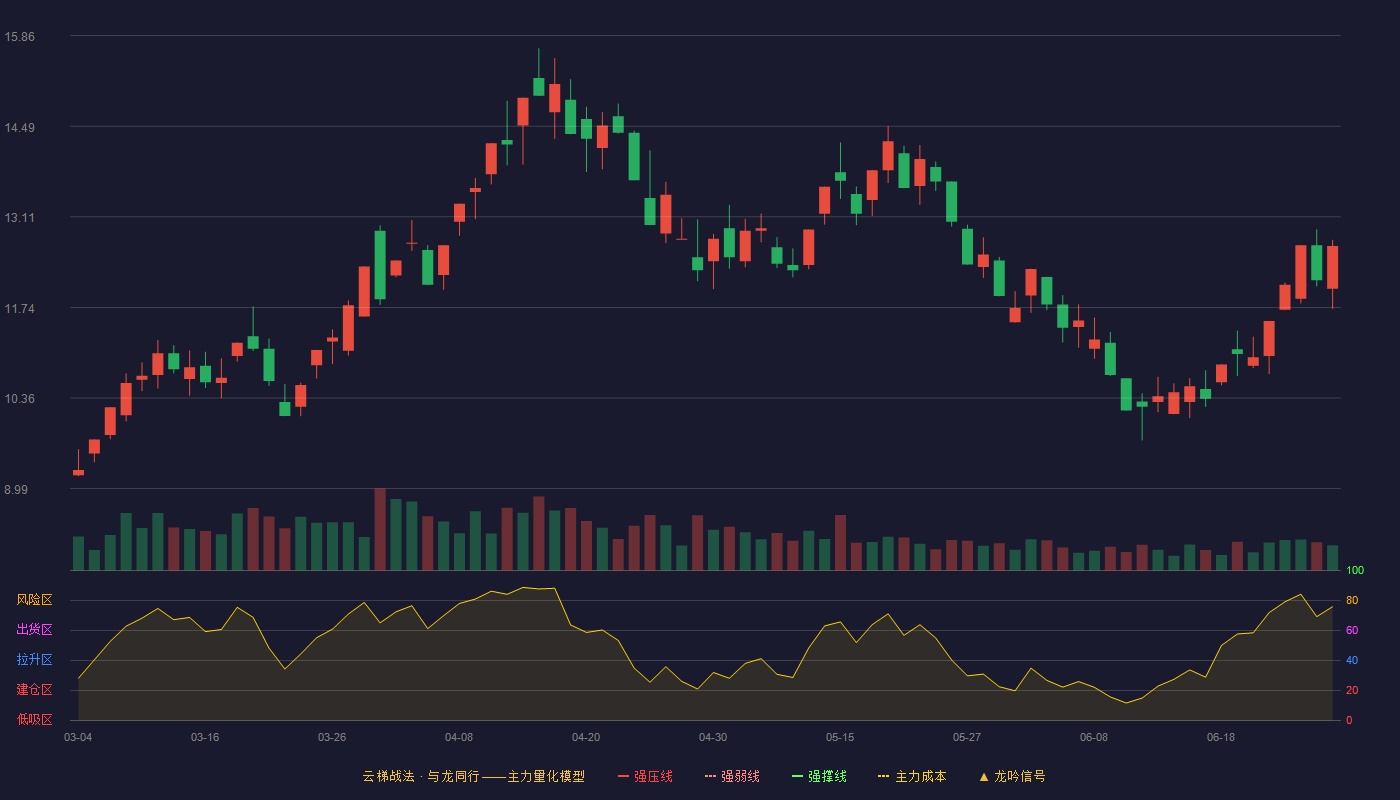
Task: Toggle the 强压线 legend item
Action: (x=645, y=776)
